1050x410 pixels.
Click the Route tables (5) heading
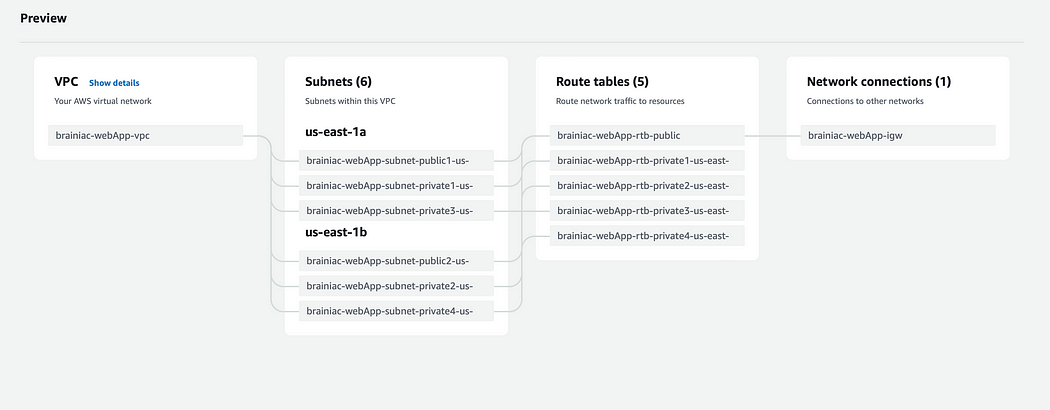tap(602, 82)
